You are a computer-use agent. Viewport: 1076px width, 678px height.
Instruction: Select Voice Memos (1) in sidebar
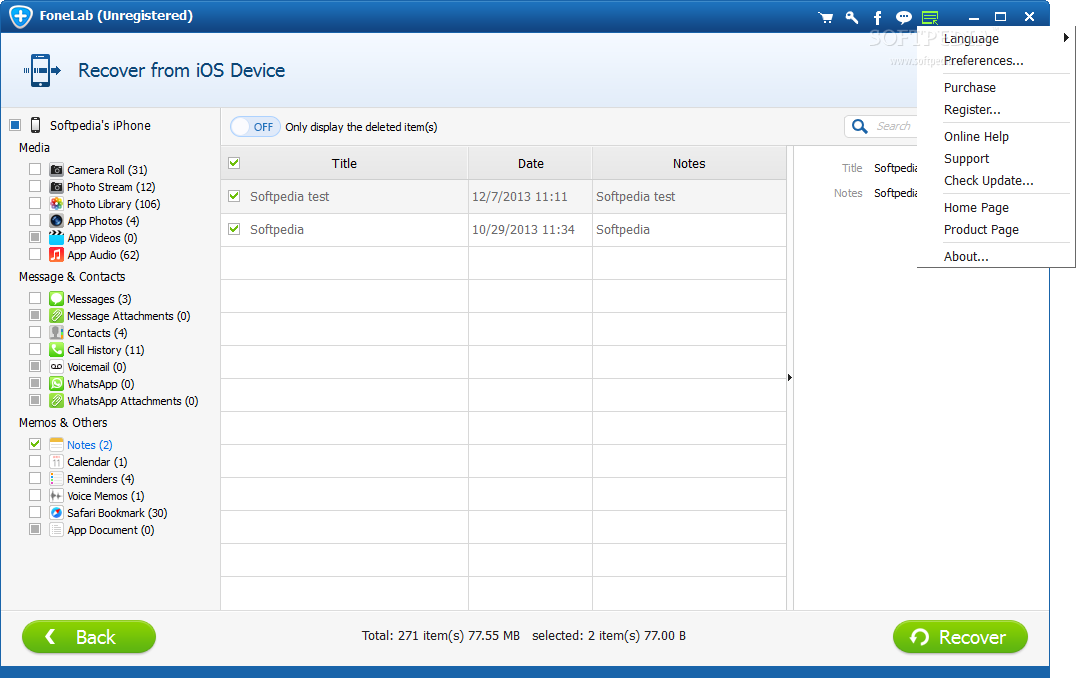pos(106,496)
